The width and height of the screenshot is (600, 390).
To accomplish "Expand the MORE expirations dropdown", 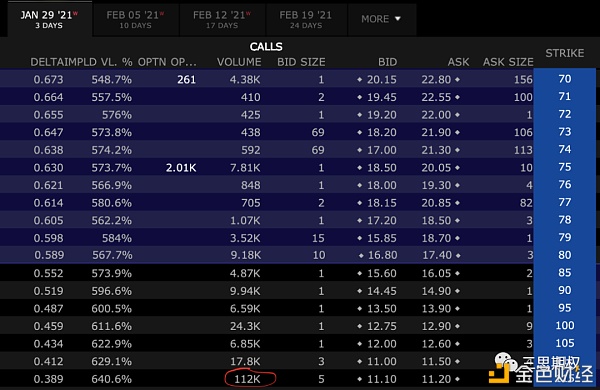I will click(x=381, y=19).
